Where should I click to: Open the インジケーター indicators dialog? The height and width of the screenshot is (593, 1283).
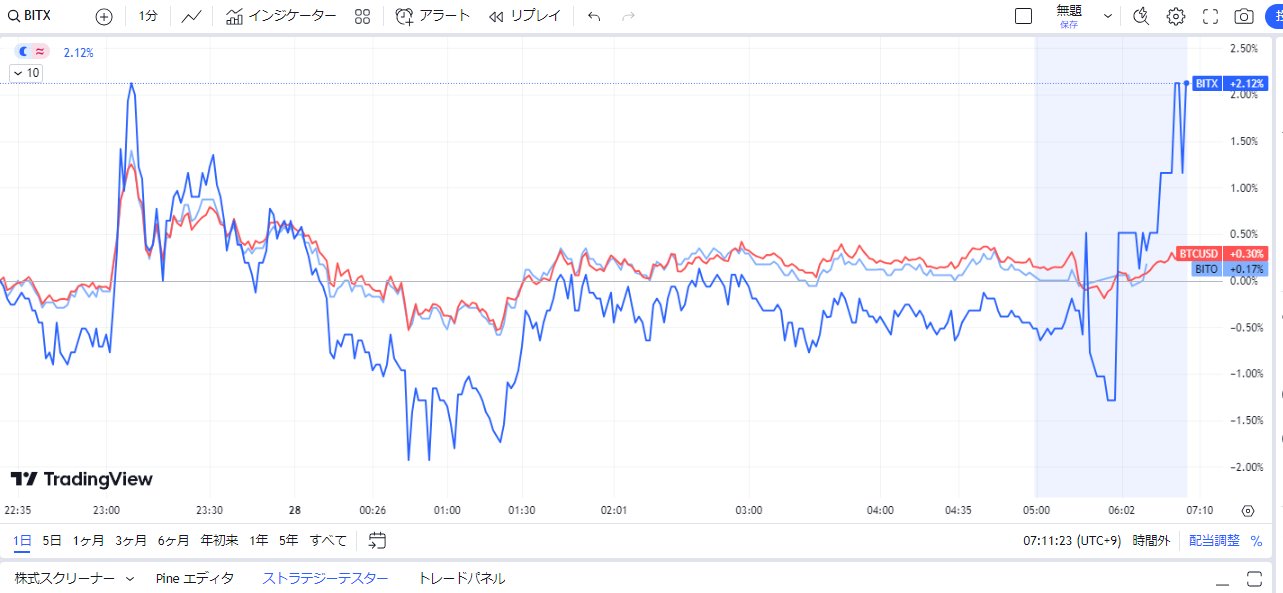281,16
